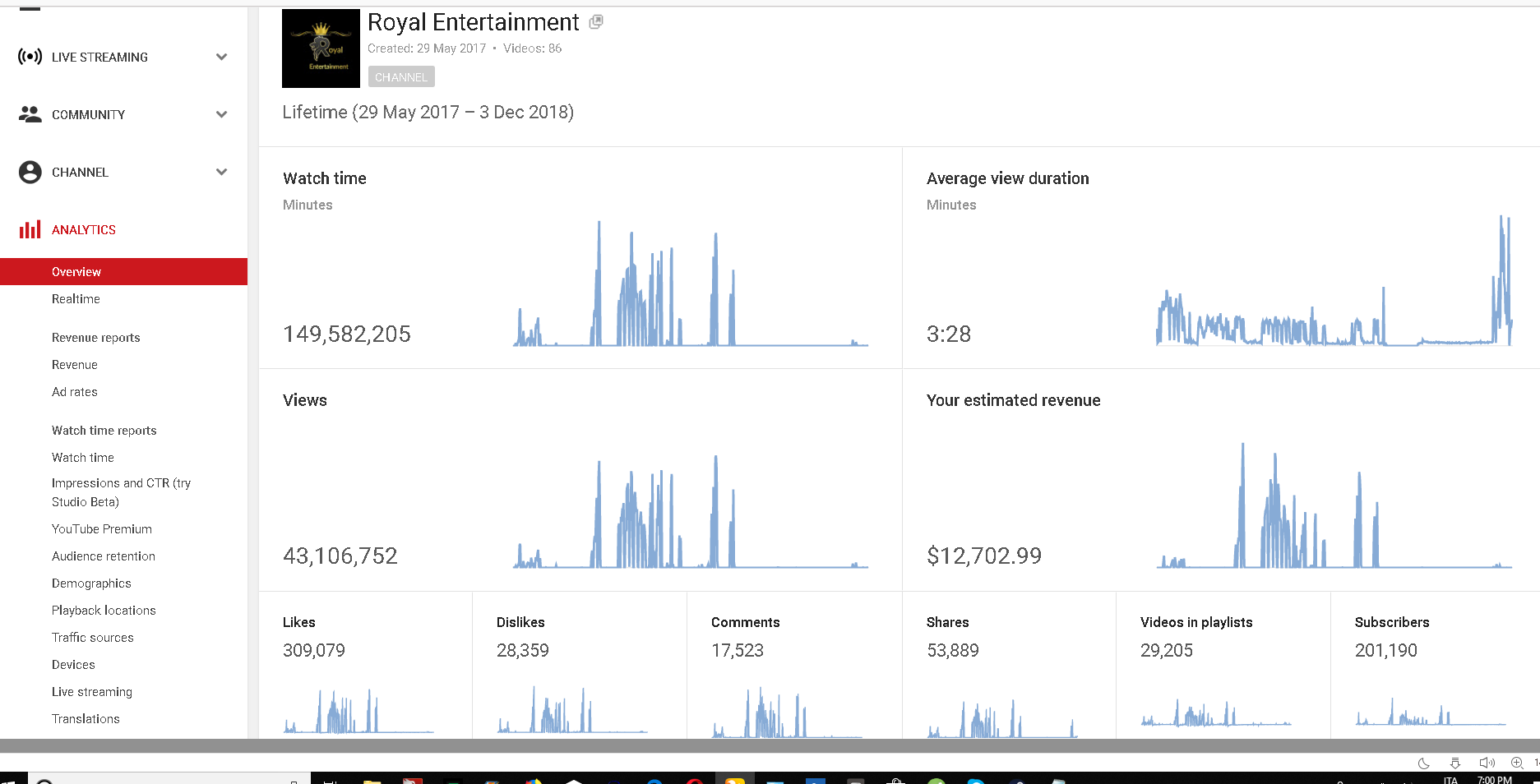Open Watch time report in sidebar
This screenshot has height=784, width=1540.
[x=83, y=458]
